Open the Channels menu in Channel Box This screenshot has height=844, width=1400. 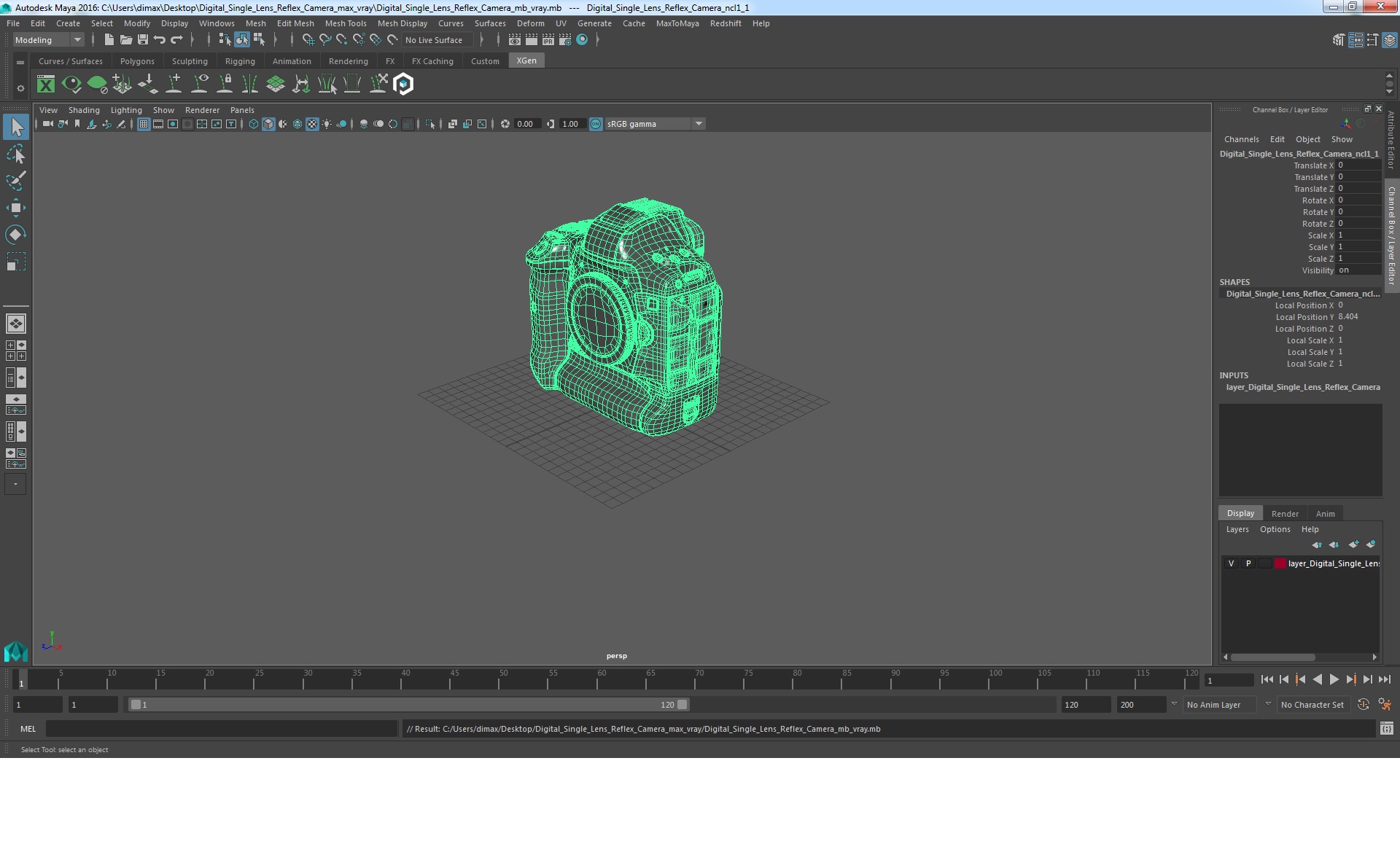point(1241,139)
